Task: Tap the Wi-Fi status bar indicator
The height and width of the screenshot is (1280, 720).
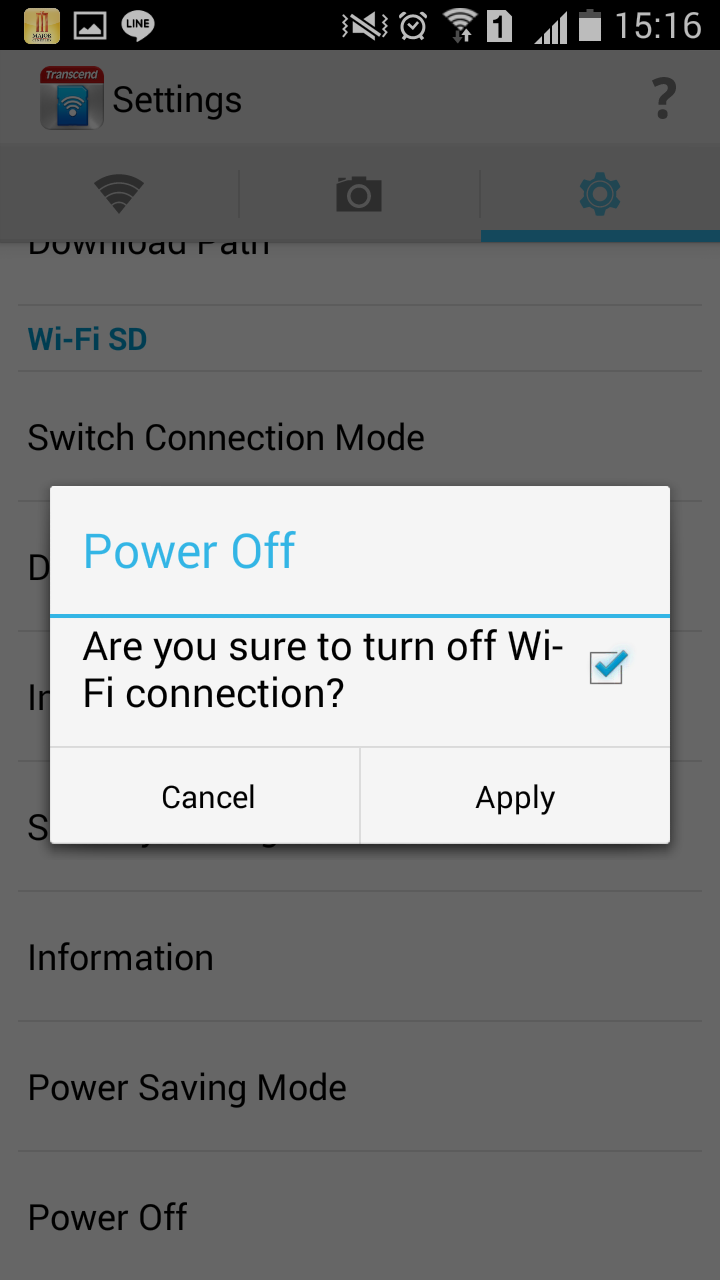Action: pos(460,26)
